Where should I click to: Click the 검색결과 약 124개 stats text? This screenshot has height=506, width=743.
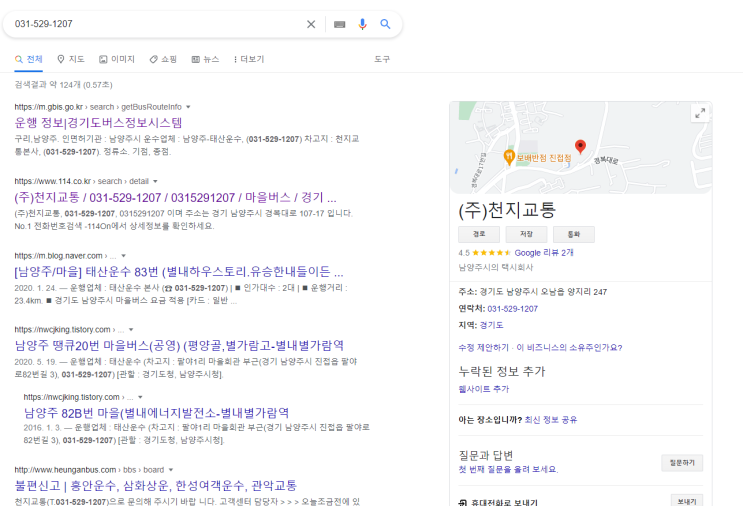(63, 85)
